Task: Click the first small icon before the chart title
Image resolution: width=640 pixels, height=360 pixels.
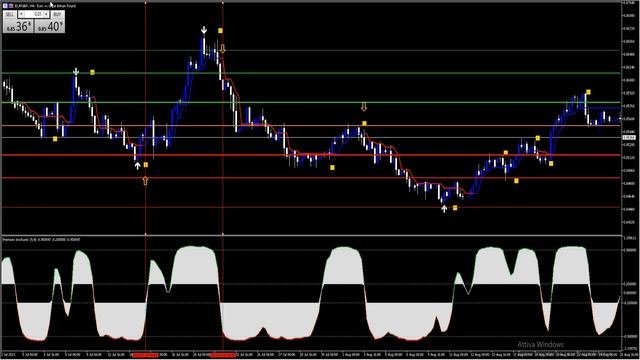Action: [x=5, y=6]
